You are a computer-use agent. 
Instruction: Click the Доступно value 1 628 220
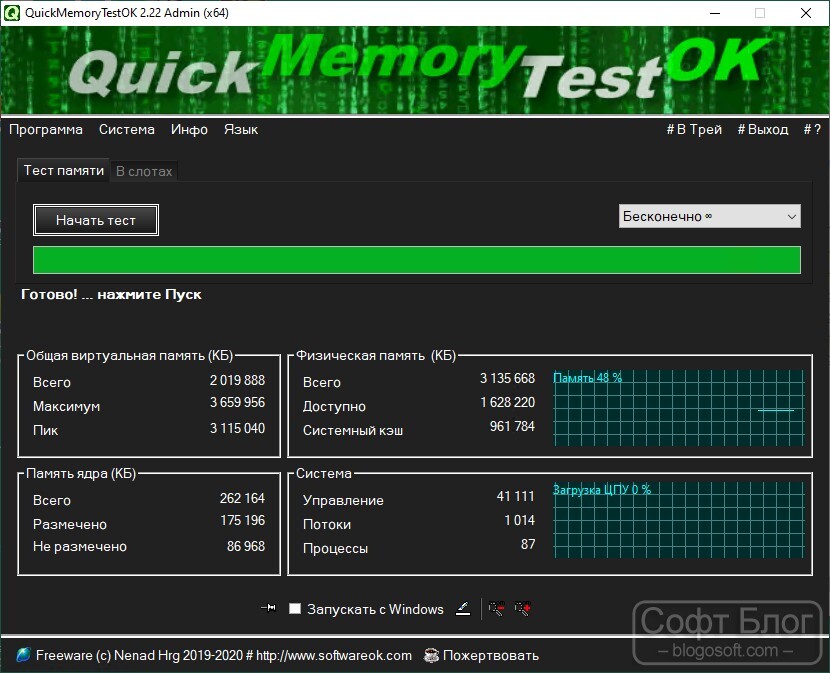coord(507,402)
